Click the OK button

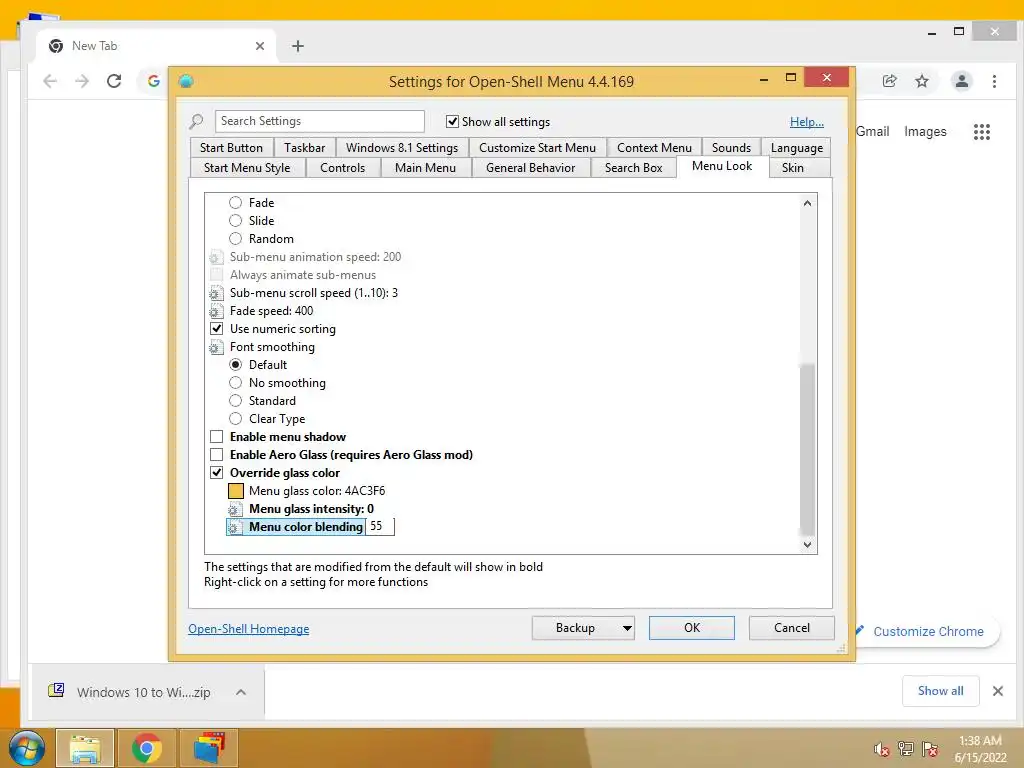(692, 628)
